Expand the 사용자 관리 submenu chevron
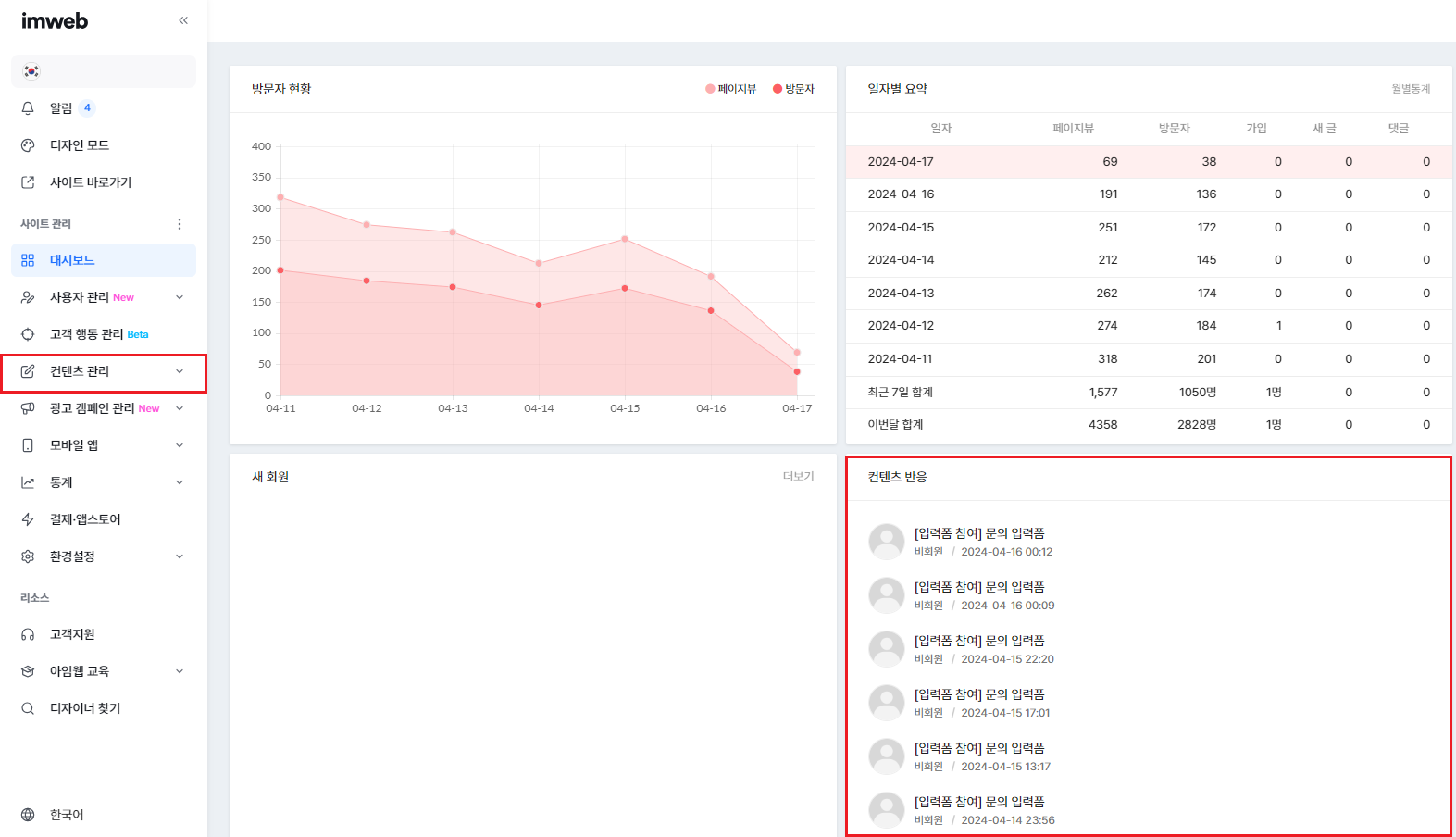 click(180, 297)
